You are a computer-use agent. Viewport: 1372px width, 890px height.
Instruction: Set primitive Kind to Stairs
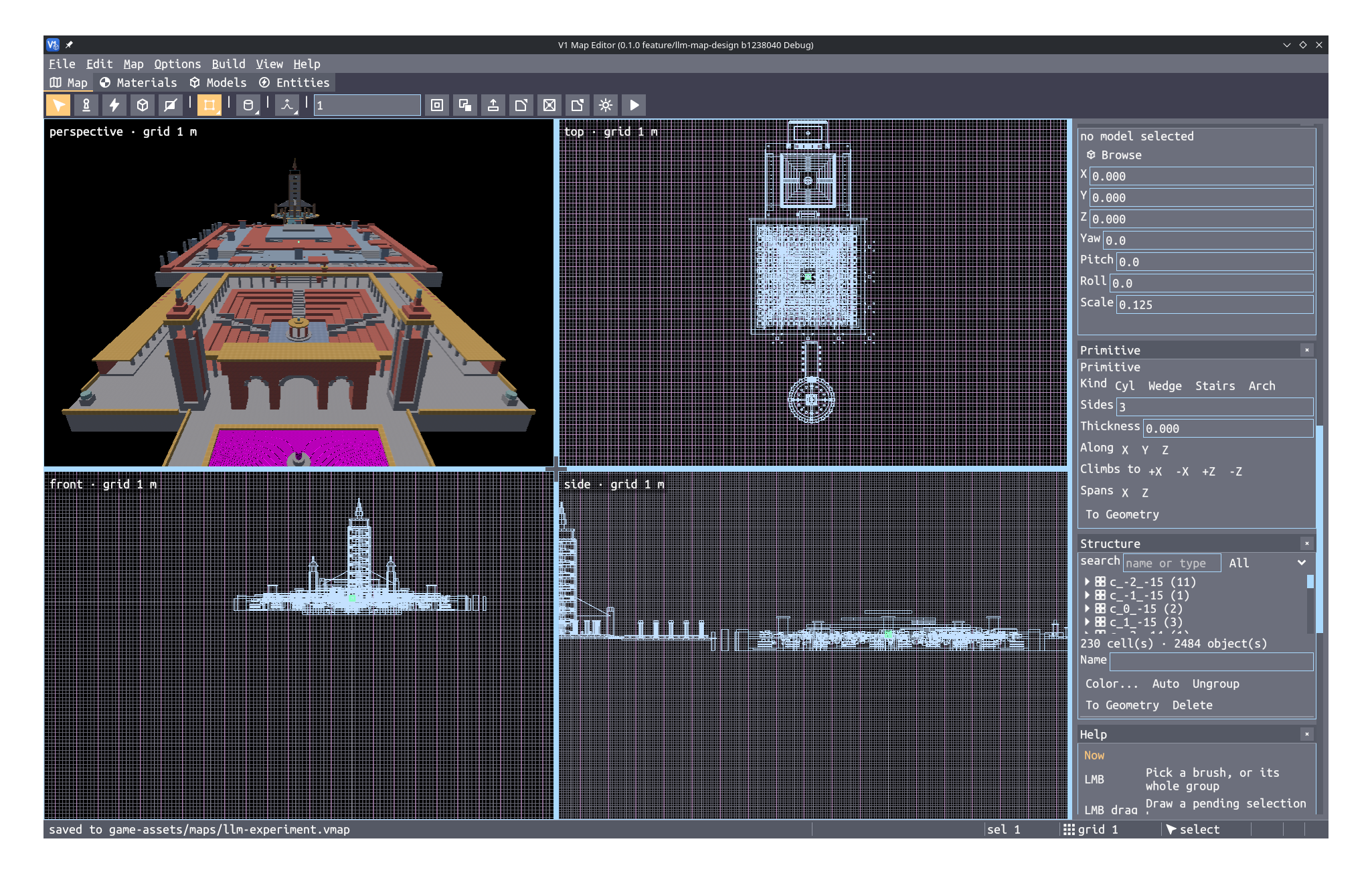tap(1215, 386)
